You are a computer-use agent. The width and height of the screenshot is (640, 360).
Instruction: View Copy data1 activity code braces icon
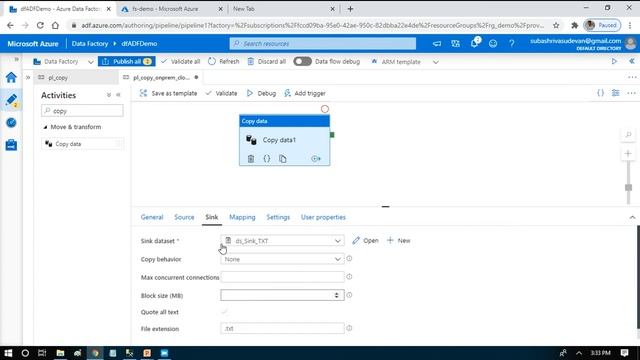pyautogui.click(x=267, y=159)
